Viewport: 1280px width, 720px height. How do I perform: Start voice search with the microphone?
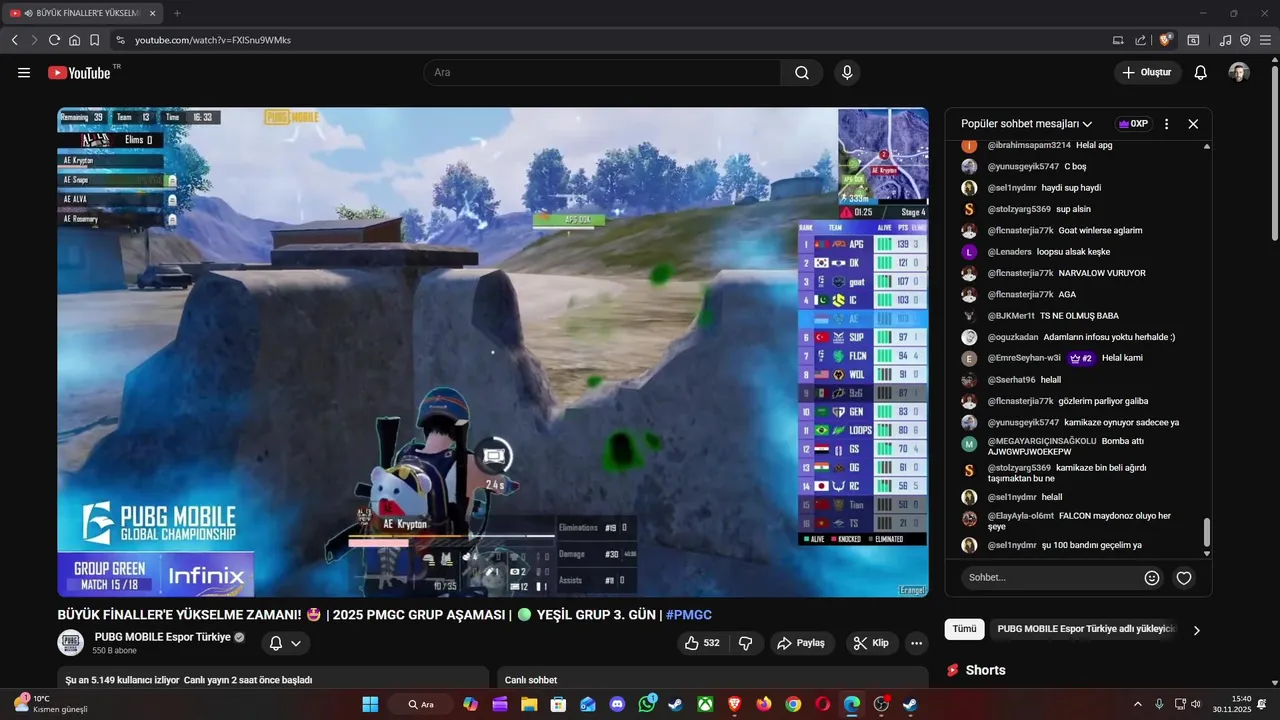pyautogui.click(x=847, y=72)
